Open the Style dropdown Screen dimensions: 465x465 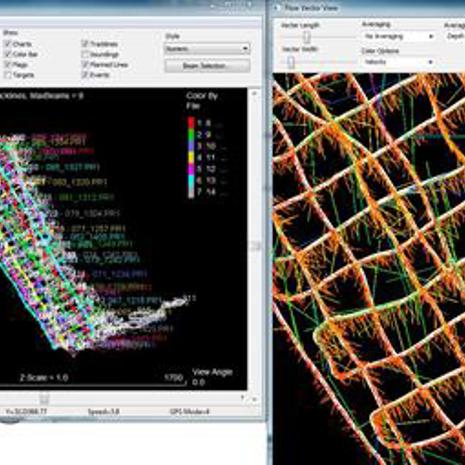(207, 49)
